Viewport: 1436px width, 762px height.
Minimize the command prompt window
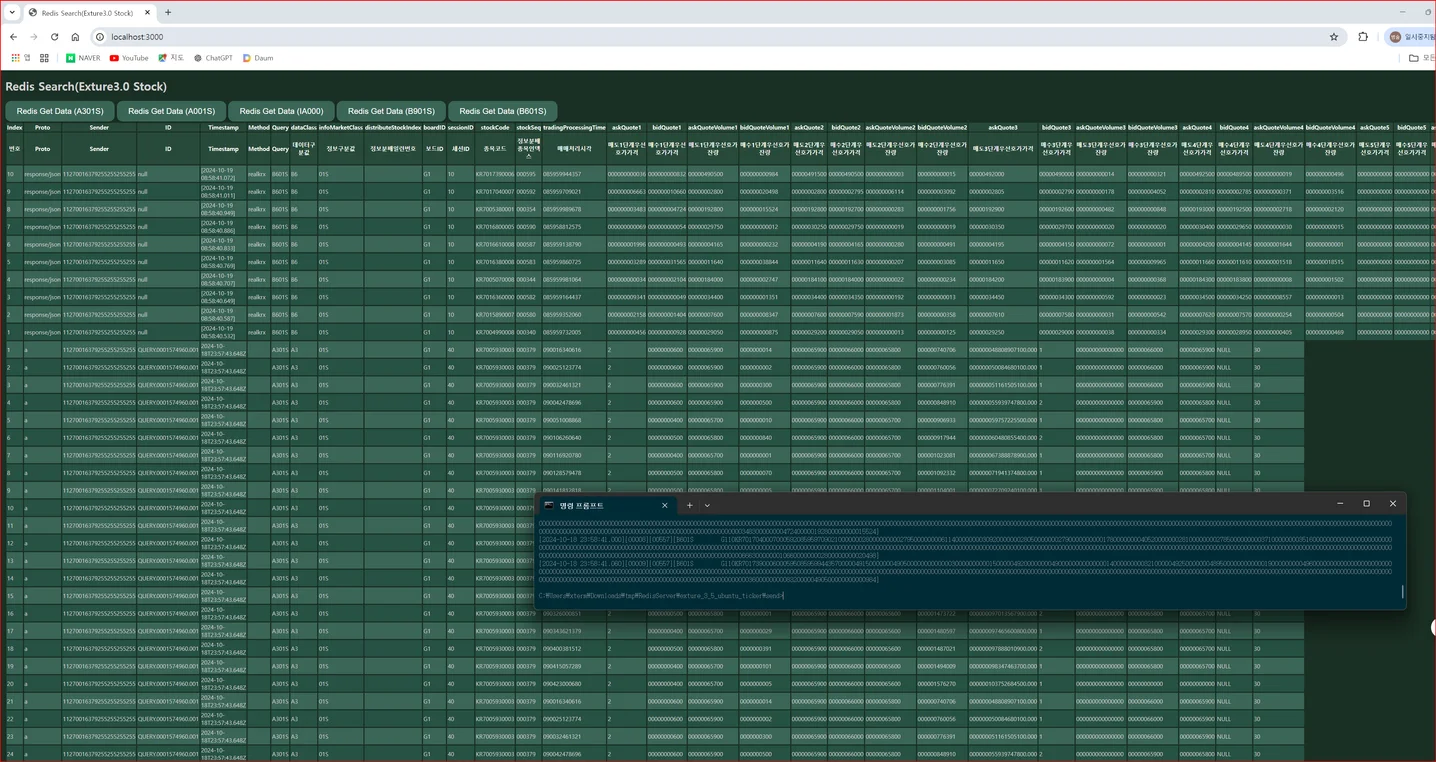click(1340, 504)
